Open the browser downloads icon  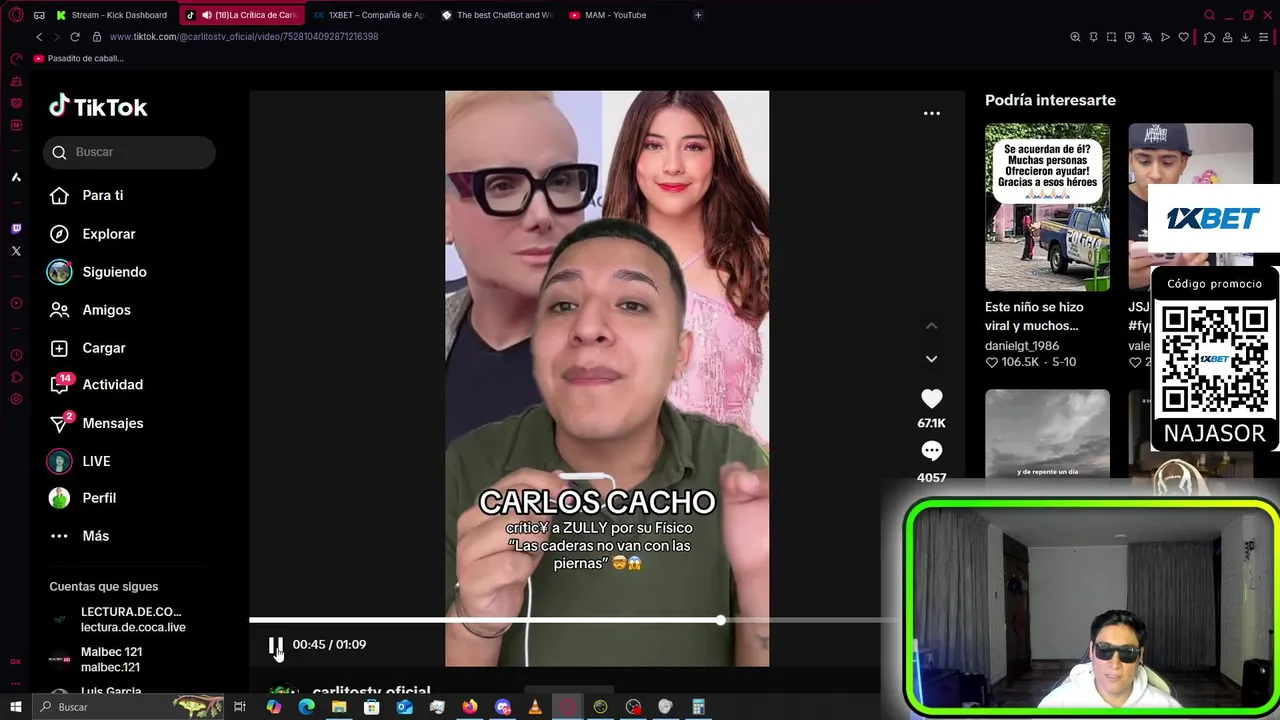(1245, 37)
